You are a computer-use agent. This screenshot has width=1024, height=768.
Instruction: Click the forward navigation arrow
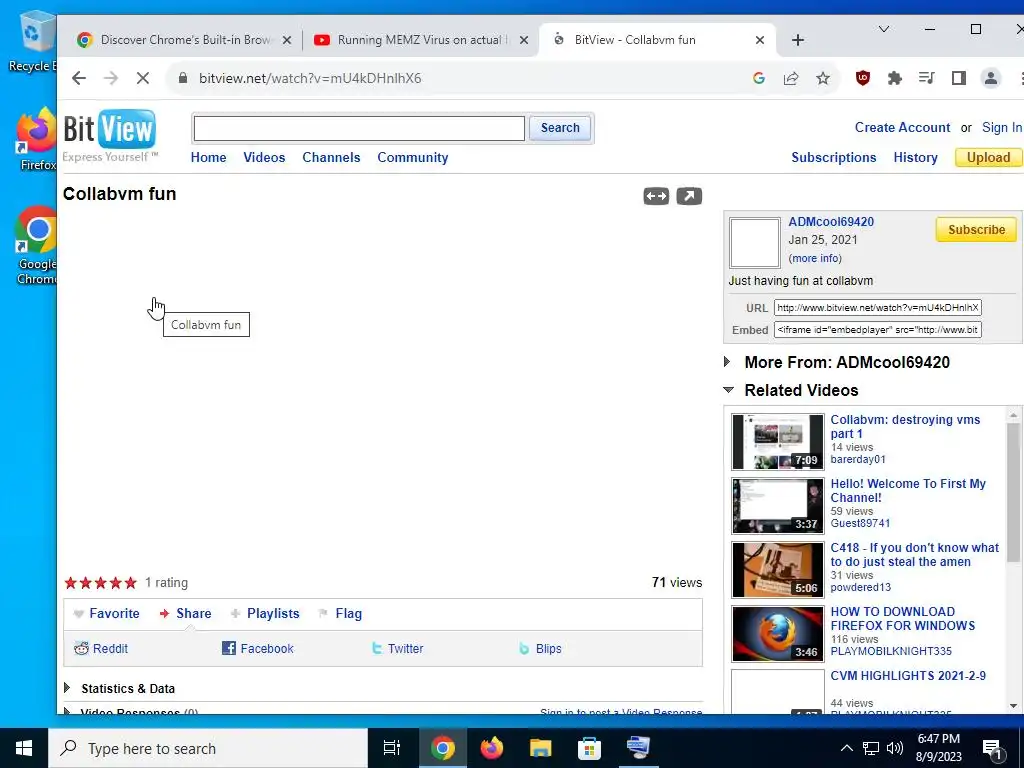coord(111,78)
